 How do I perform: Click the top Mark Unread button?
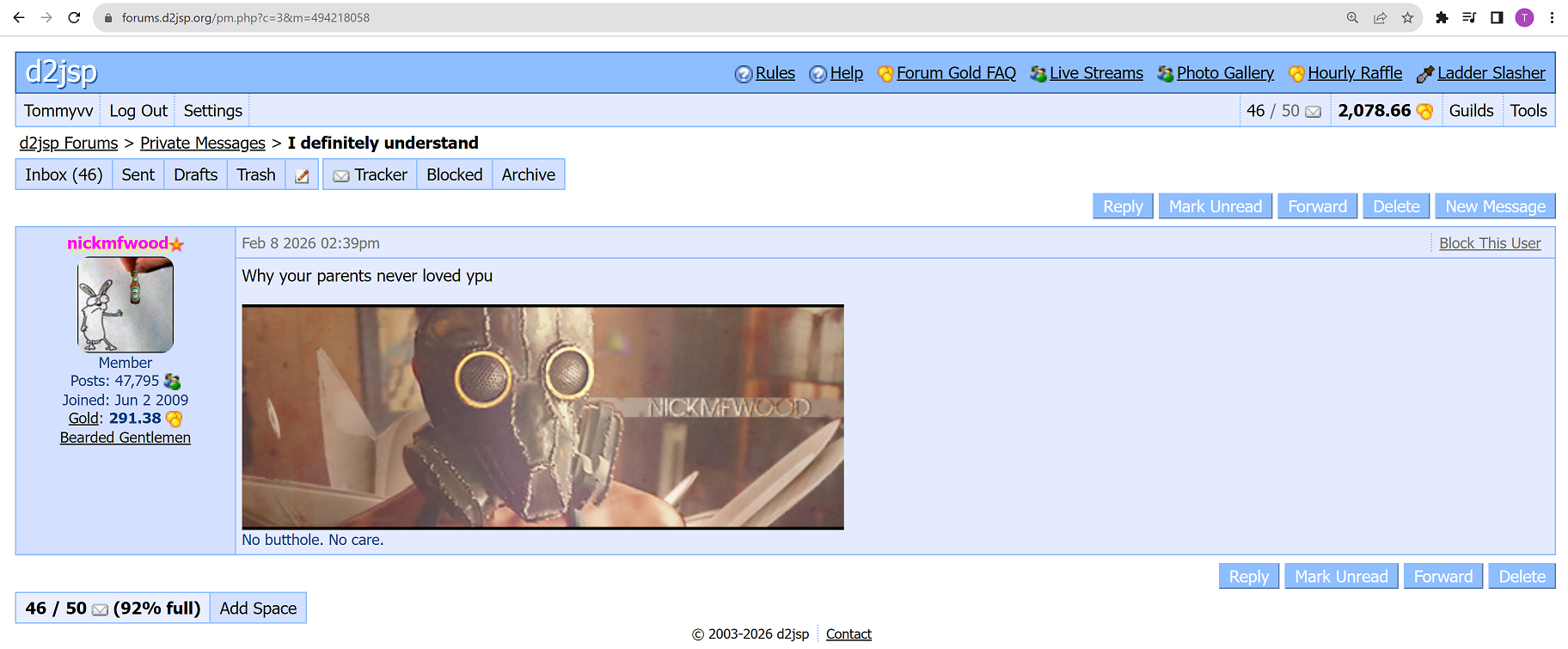click(1216, 206)
